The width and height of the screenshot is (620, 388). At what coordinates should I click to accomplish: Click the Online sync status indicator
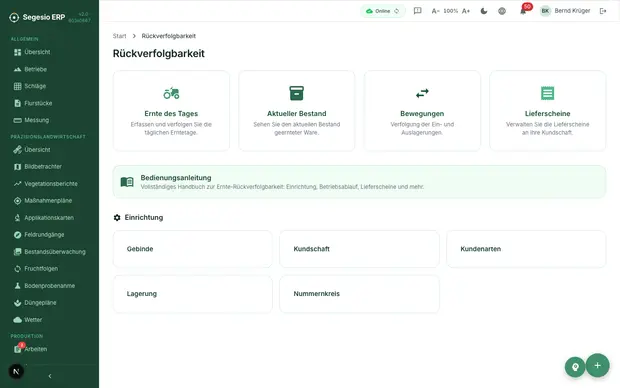click(382, 11)
